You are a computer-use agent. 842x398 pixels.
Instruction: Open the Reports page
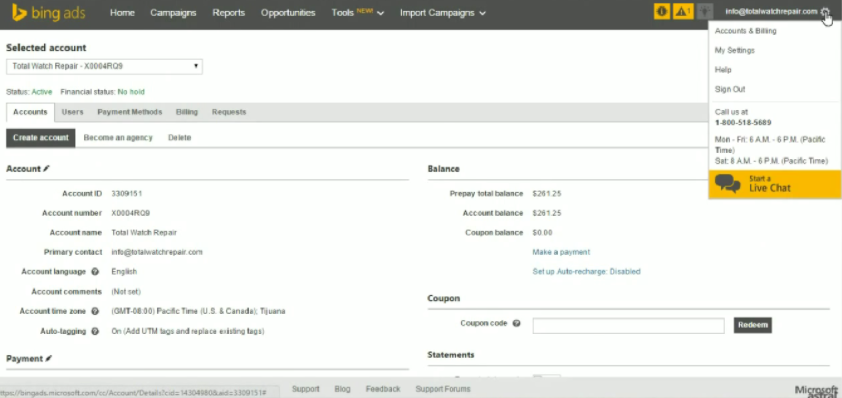tap(228, 13)
